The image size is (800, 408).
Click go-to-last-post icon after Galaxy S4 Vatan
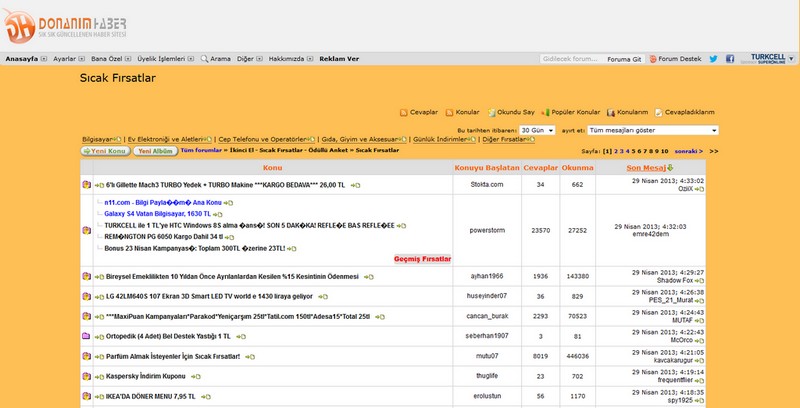(217, 215)
